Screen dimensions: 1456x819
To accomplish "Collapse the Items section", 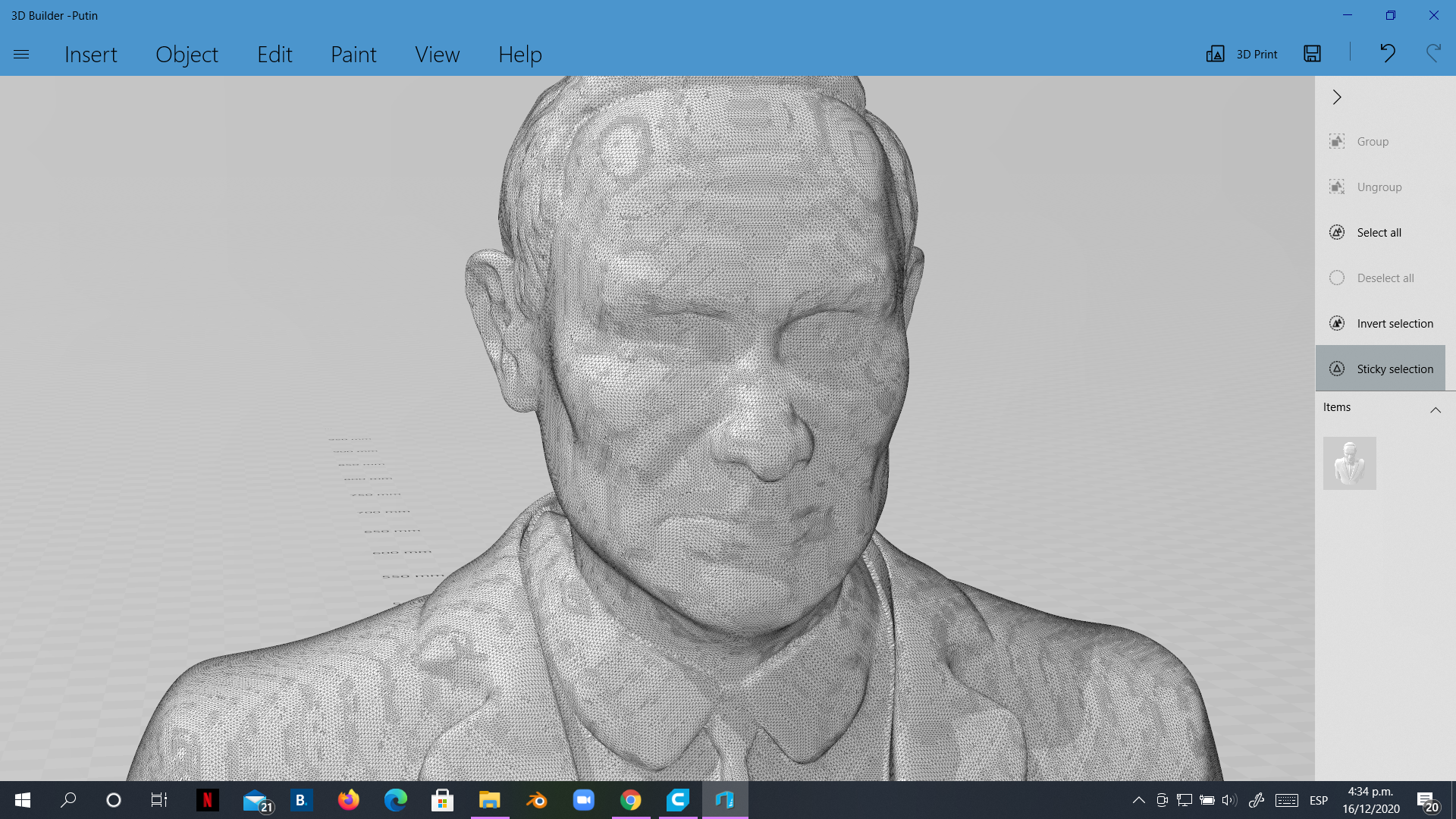I will pos(1436,410).
